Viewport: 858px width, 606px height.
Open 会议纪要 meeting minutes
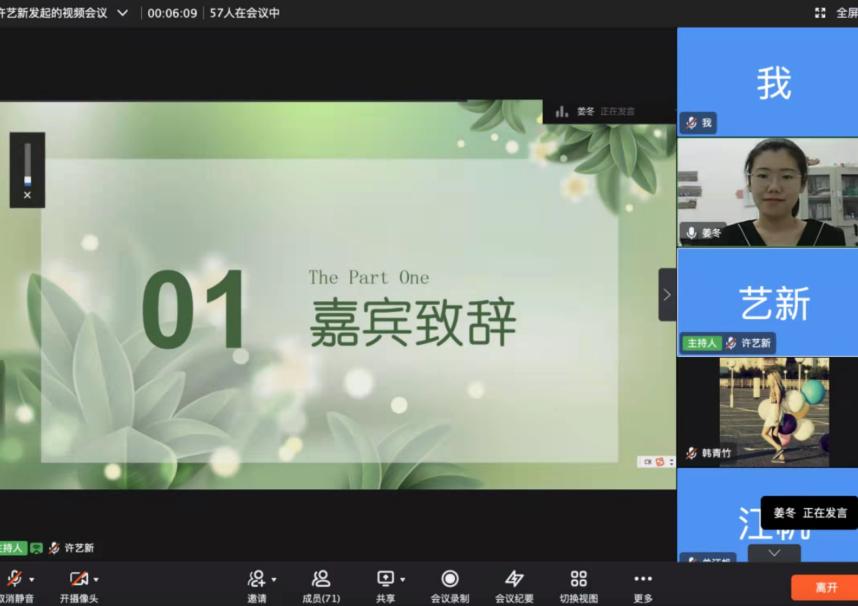pyautogui.click(x=514, y=579)
